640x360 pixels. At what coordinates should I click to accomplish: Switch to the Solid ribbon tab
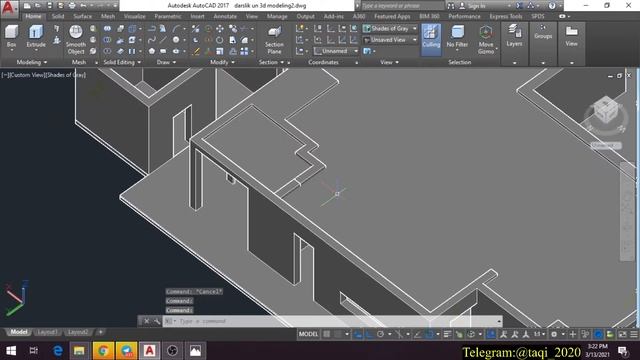click(58, 16)
